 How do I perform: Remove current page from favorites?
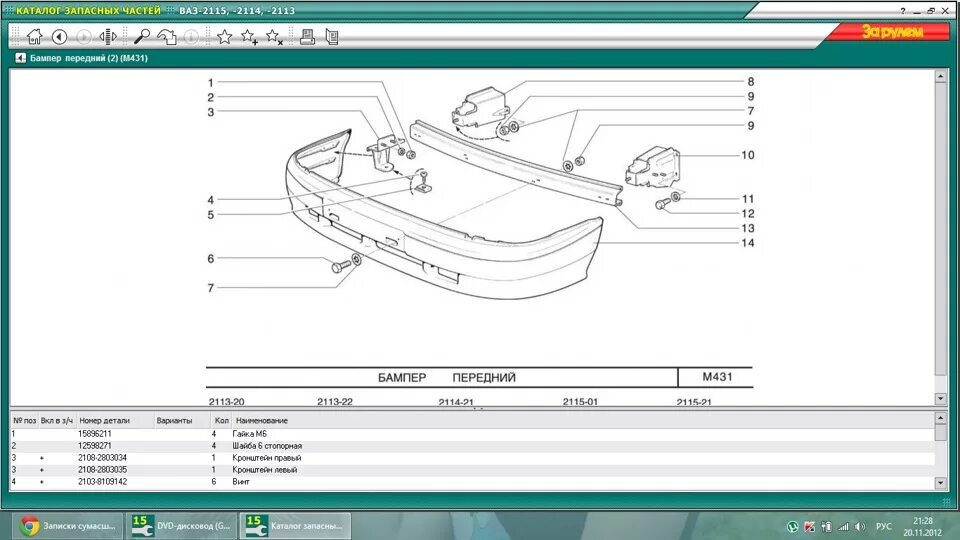click(274, 37)
